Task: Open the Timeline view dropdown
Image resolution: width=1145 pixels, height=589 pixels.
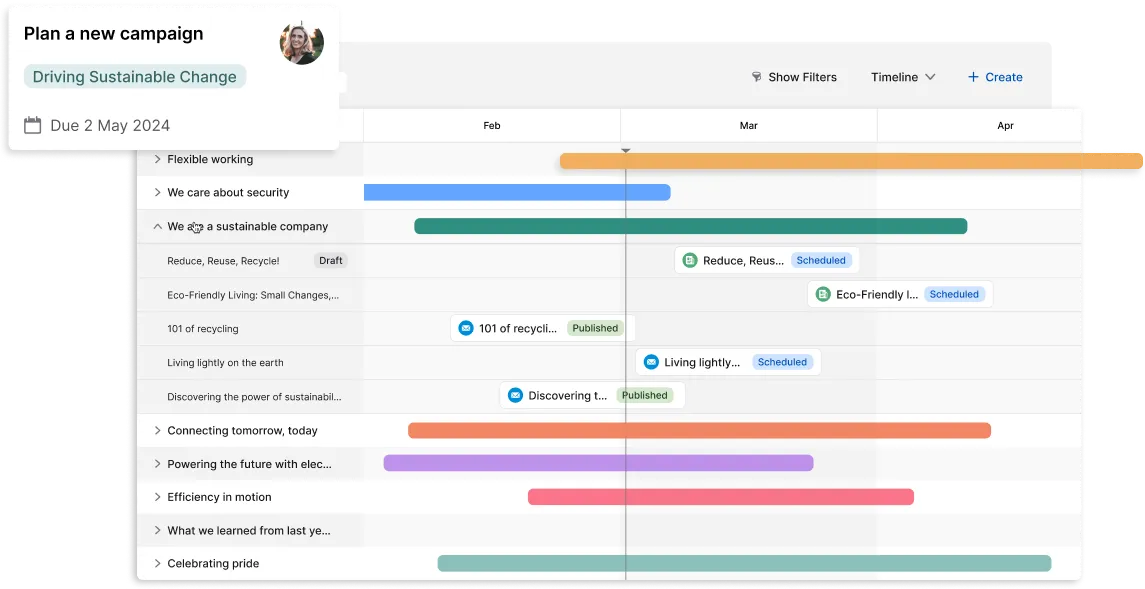Action: tap(902, 77)
